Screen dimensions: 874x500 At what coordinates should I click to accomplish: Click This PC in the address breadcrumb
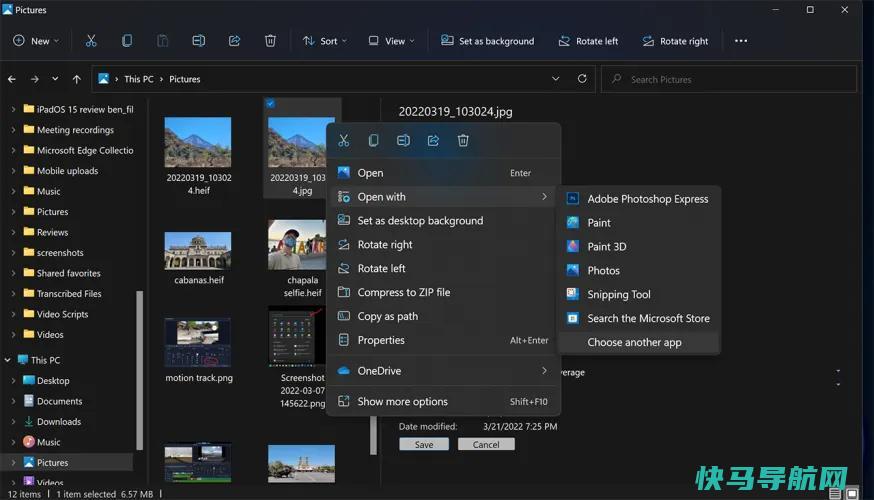[139, 79]
